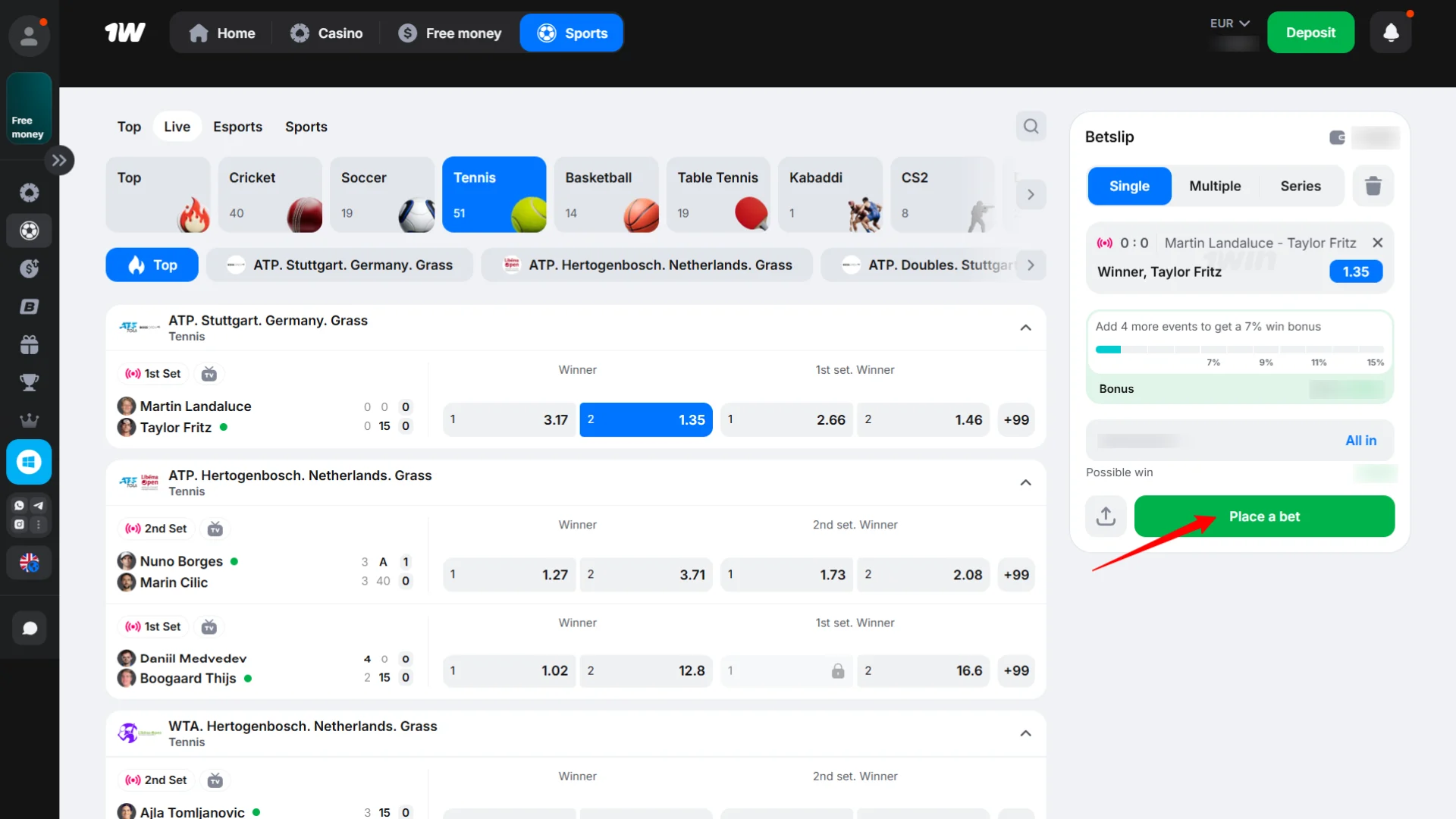Screen dimensions: 1456x819
Task: Toggle 1st set winner odds 2.66
Action: (x=786, y=419)
